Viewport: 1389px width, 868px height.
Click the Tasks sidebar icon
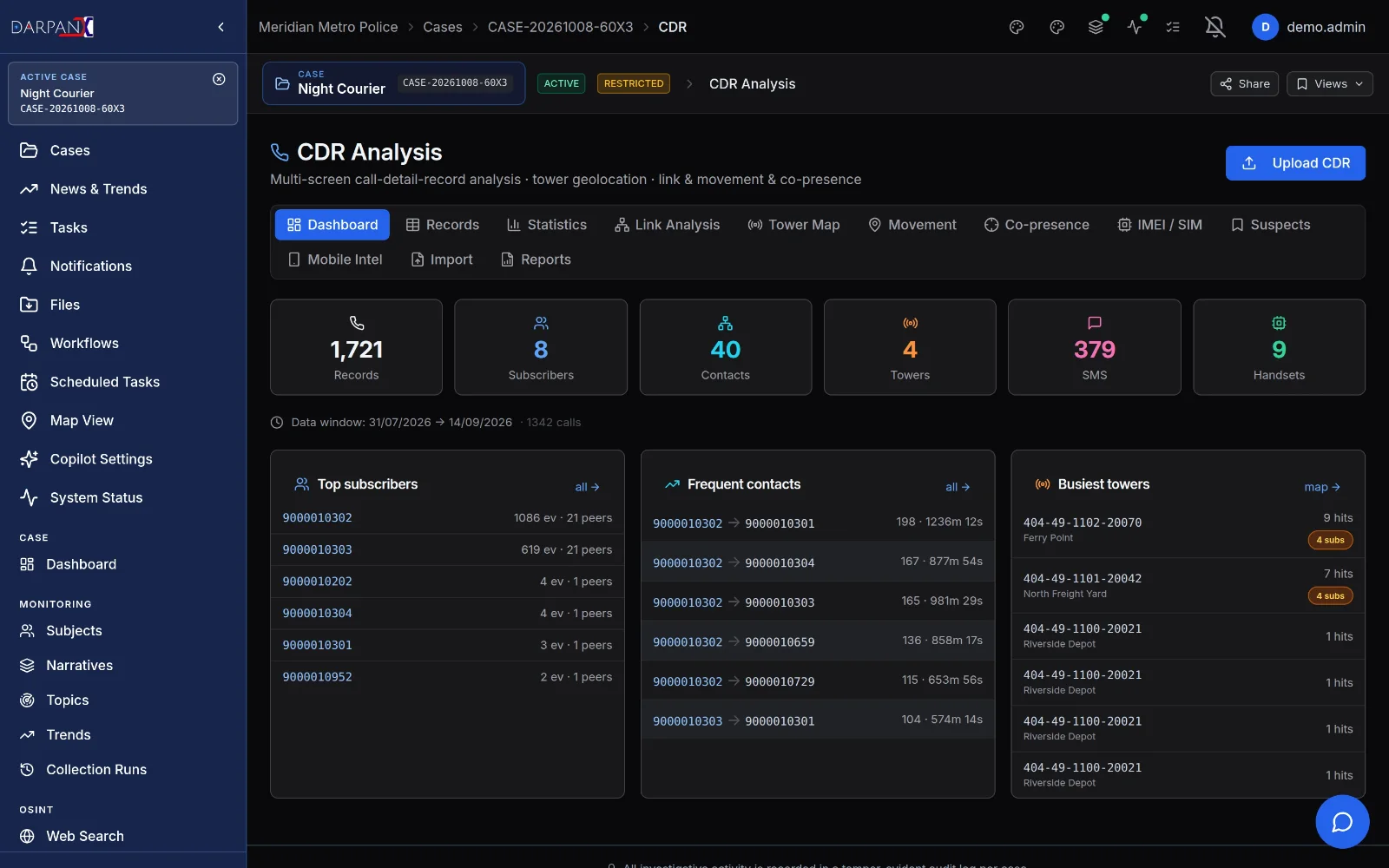pos(29,227)
